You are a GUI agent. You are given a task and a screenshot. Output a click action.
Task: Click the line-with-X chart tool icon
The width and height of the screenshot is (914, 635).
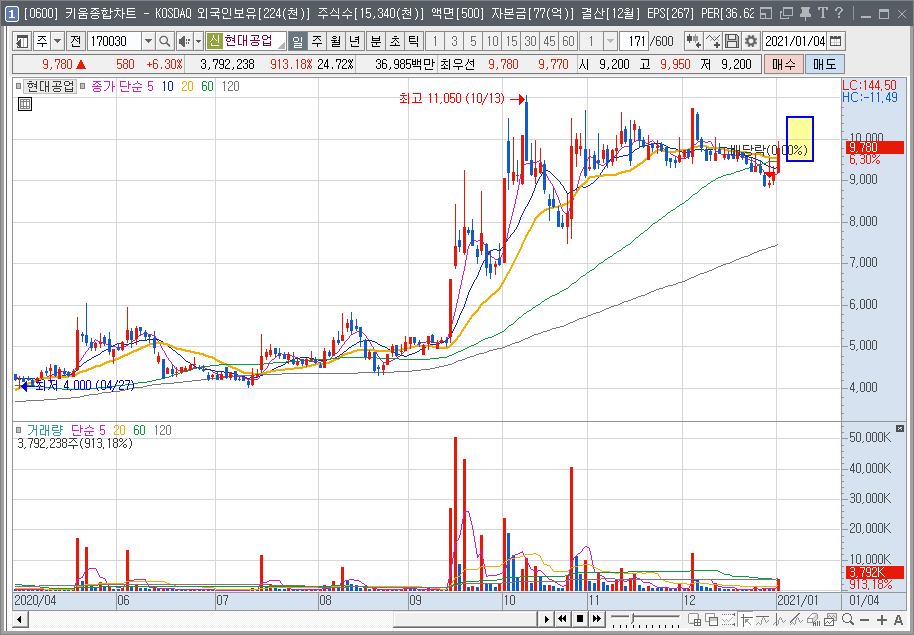(713, 41)
